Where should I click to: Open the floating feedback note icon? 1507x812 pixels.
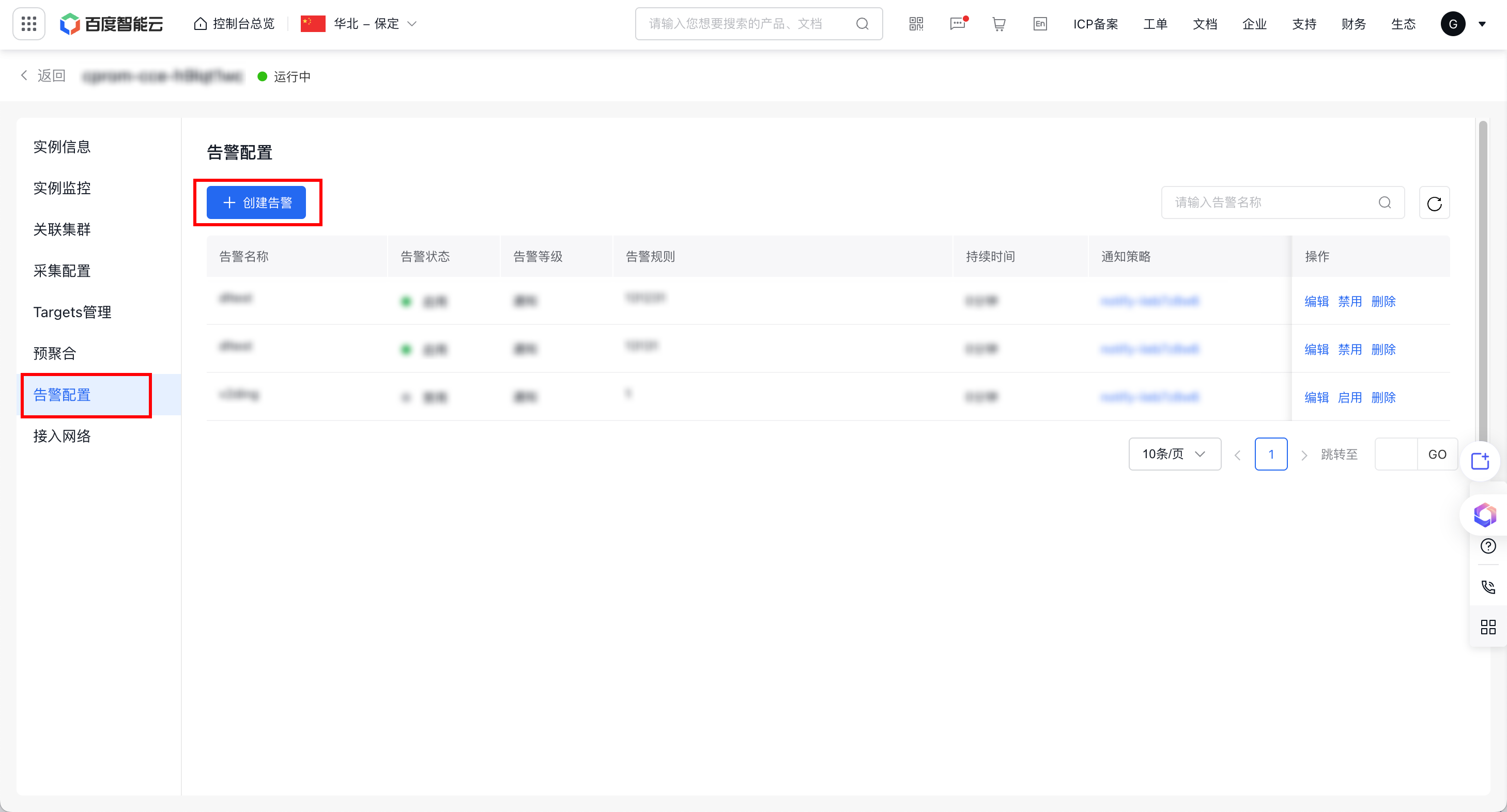tap(1481, 461)
